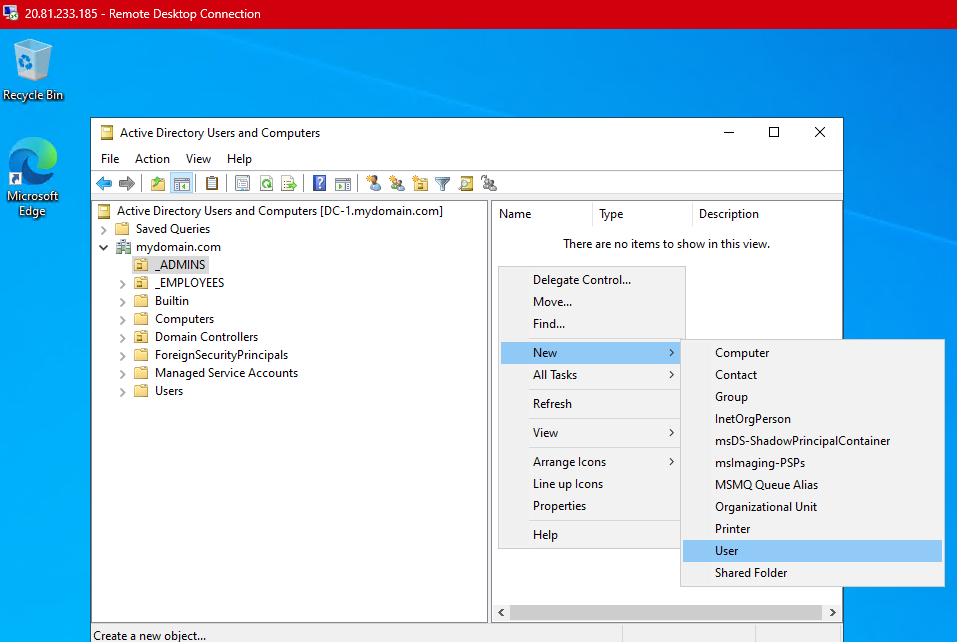The height and width of the screenshot is (642, 957).
Task: Open the All Tasks submenu
Action: 590,375
